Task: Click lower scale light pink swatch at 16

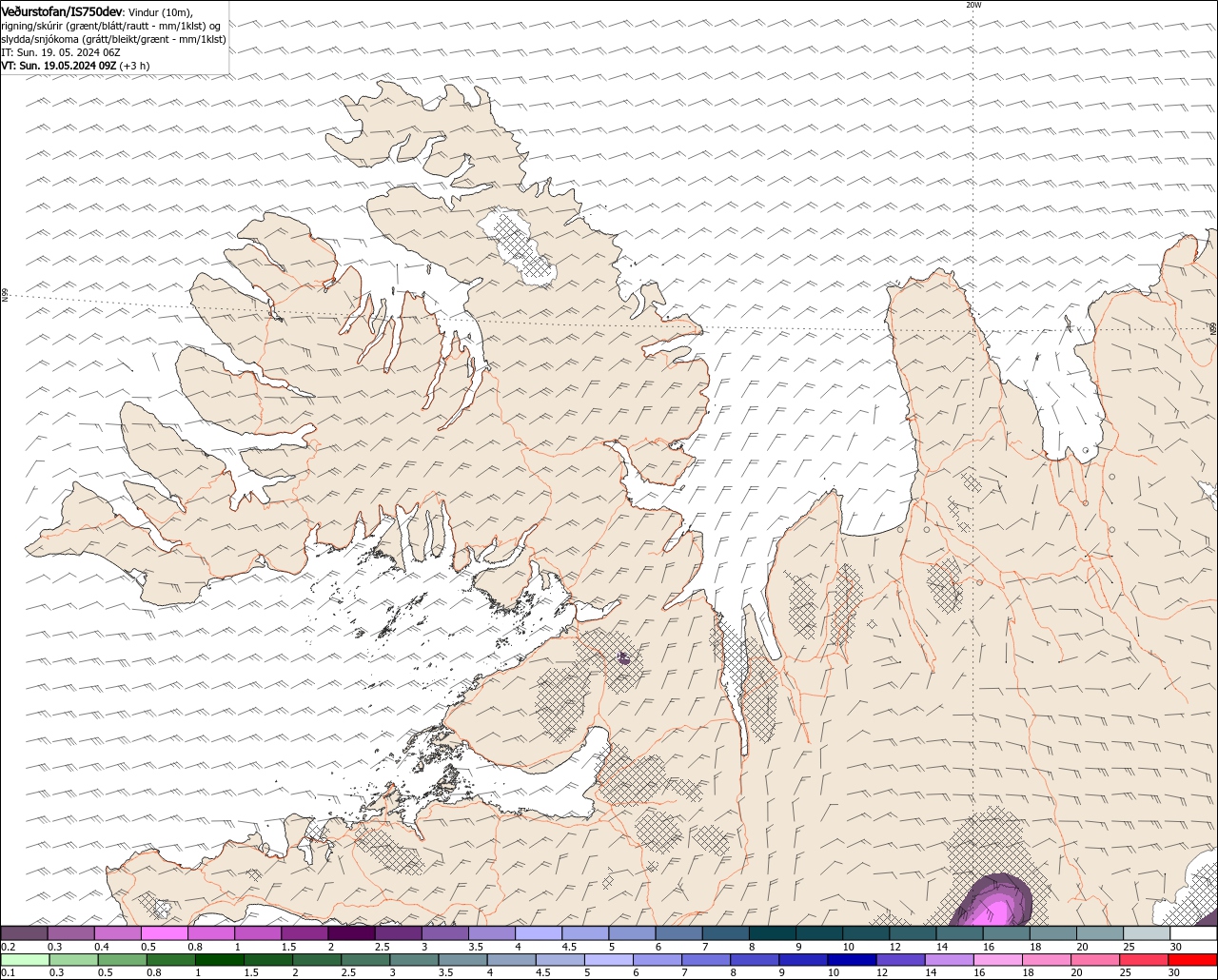Action: coord(998,959)
